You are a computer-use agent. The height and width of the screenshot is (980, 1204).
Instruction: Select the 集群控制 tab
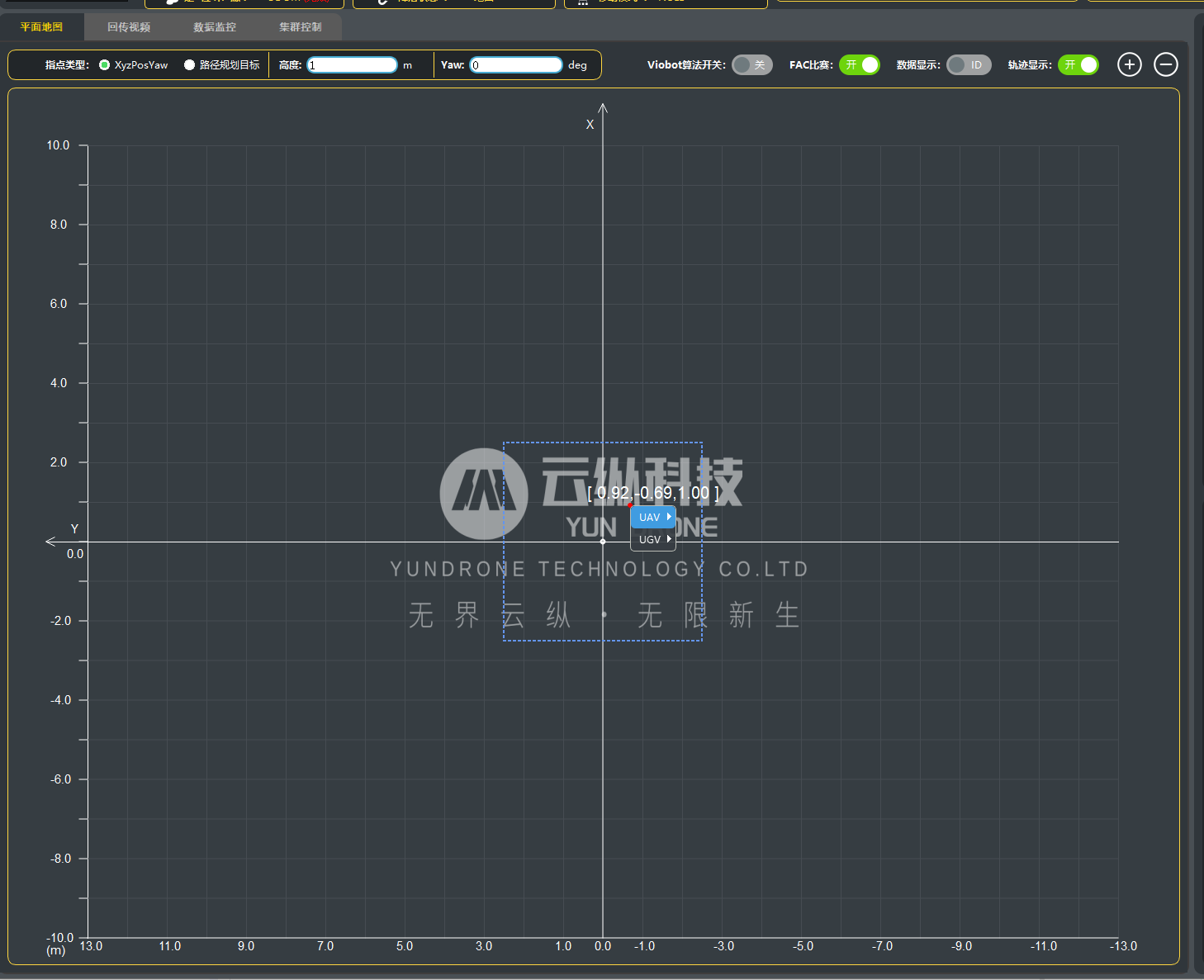[301, 27]
